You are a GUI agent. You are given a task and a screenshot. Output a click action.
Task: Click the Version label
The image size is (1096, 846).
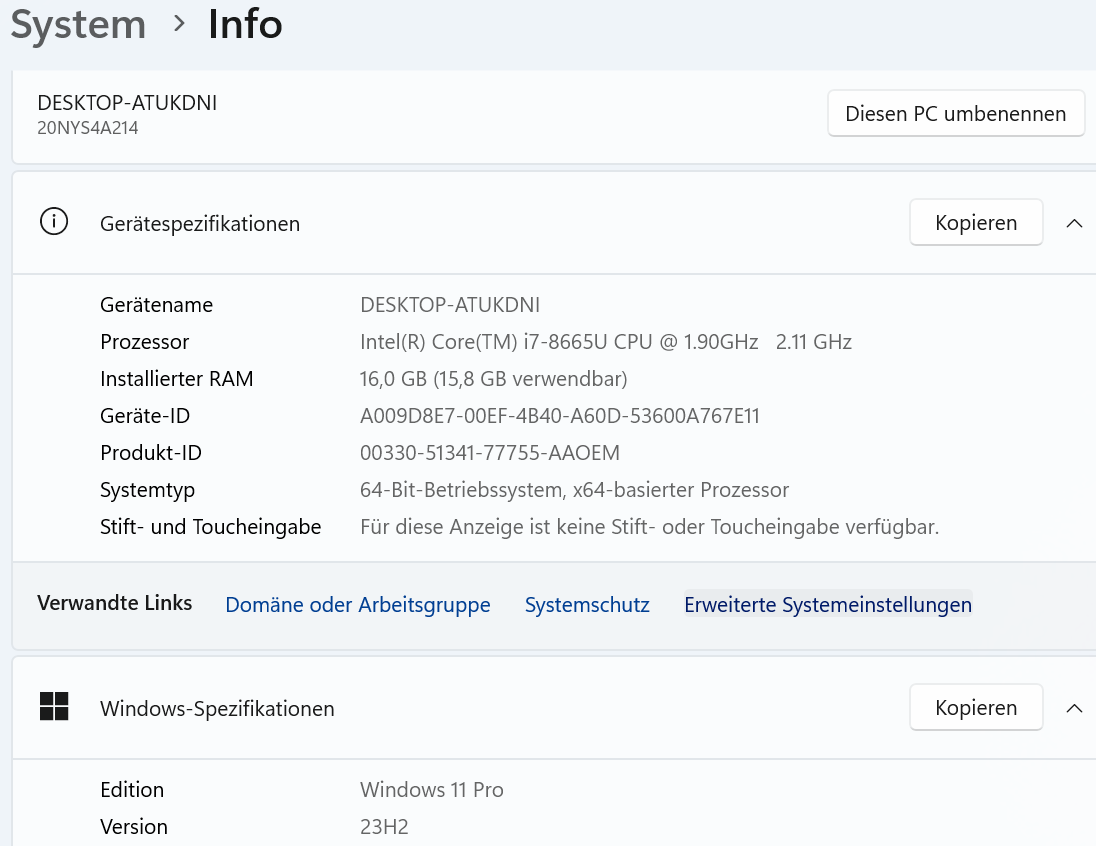[x=134, y=827]
